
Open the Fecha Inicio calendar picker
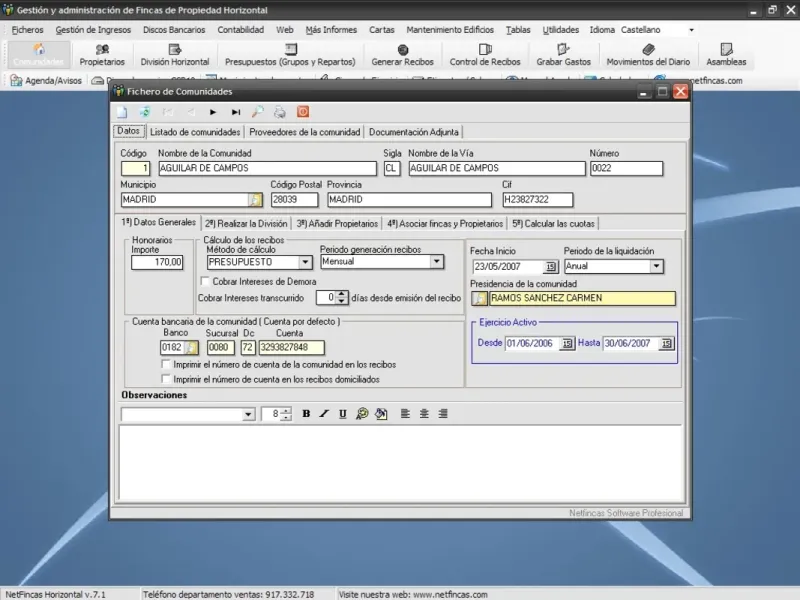(x=551, y=266)
